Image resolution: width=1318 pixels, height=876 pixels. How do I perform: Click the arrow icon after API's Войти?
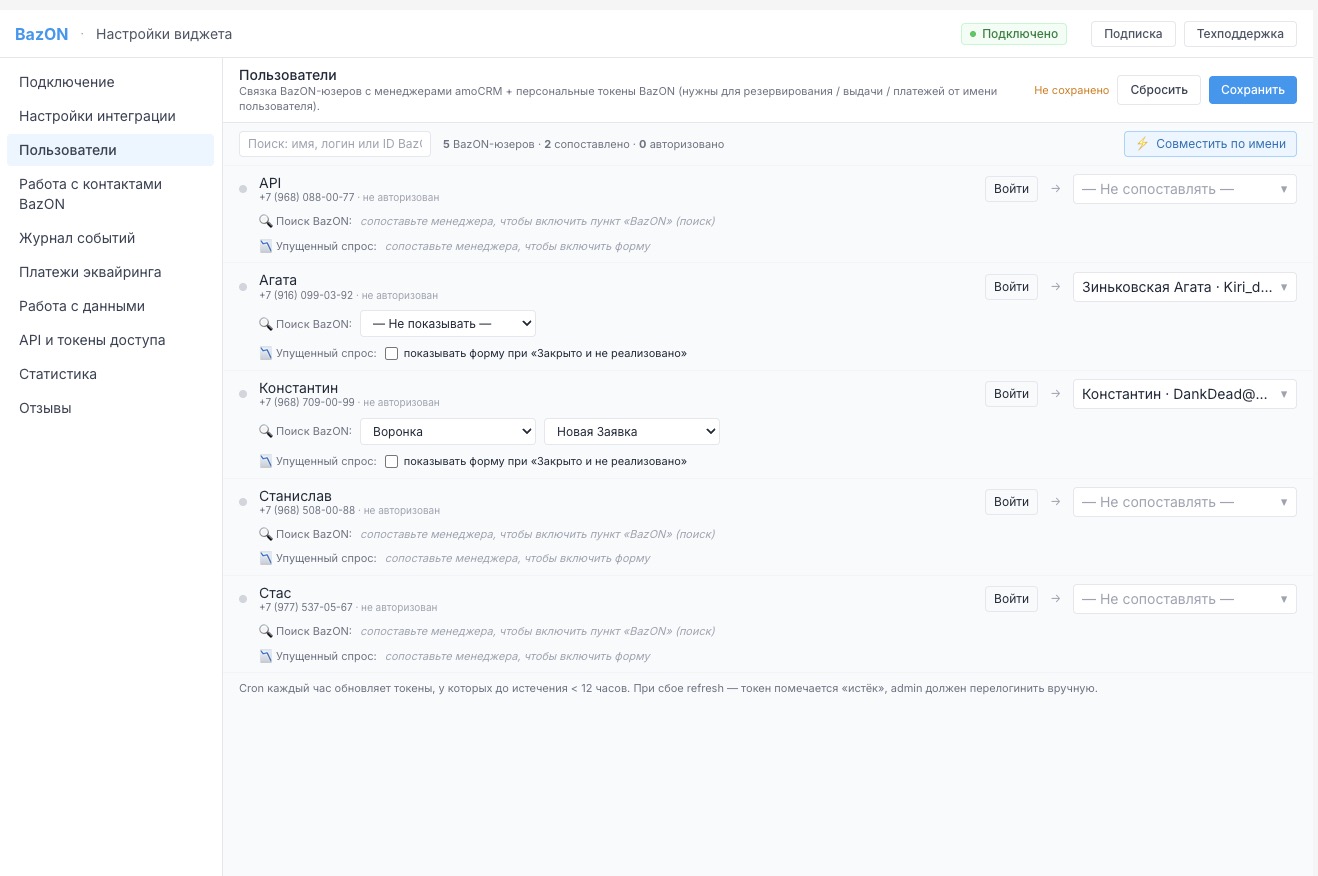tap(1055, 189)
